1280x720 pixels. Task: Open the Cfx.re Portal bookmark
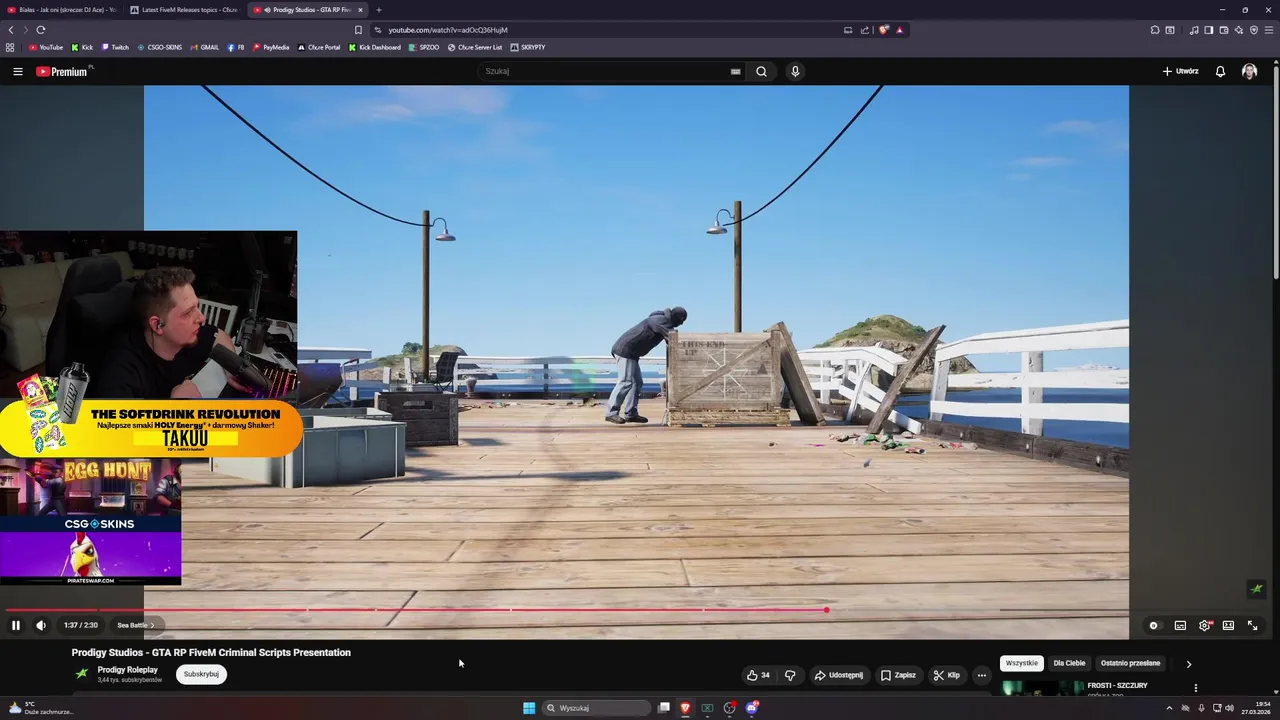tap(319, 47)
